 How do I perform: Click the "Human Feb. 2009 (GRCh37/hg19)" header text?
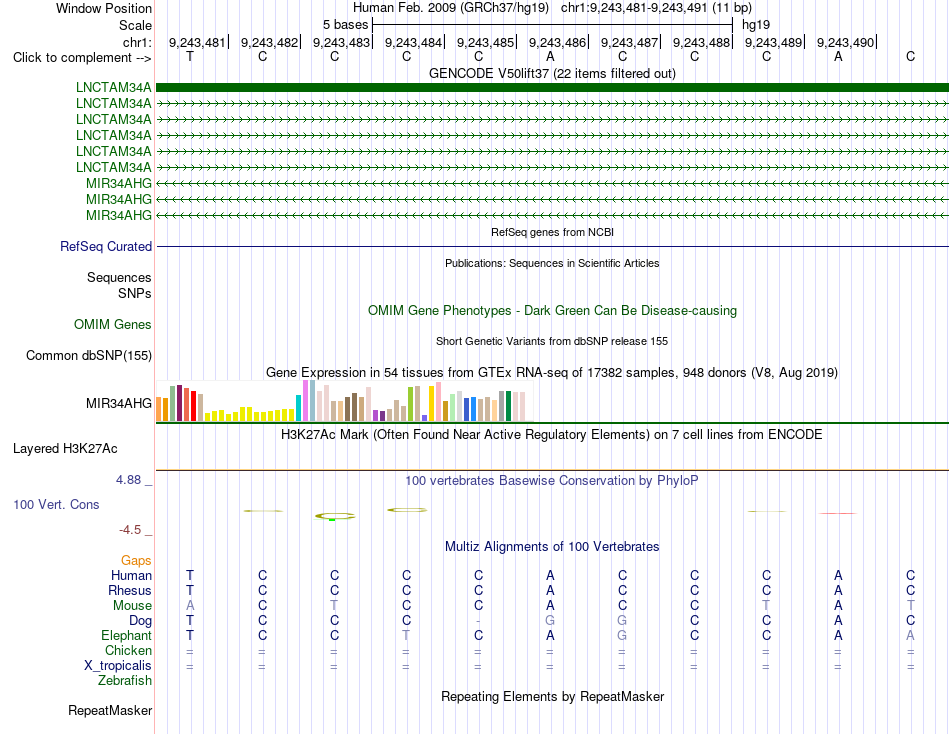coord(451,8)
